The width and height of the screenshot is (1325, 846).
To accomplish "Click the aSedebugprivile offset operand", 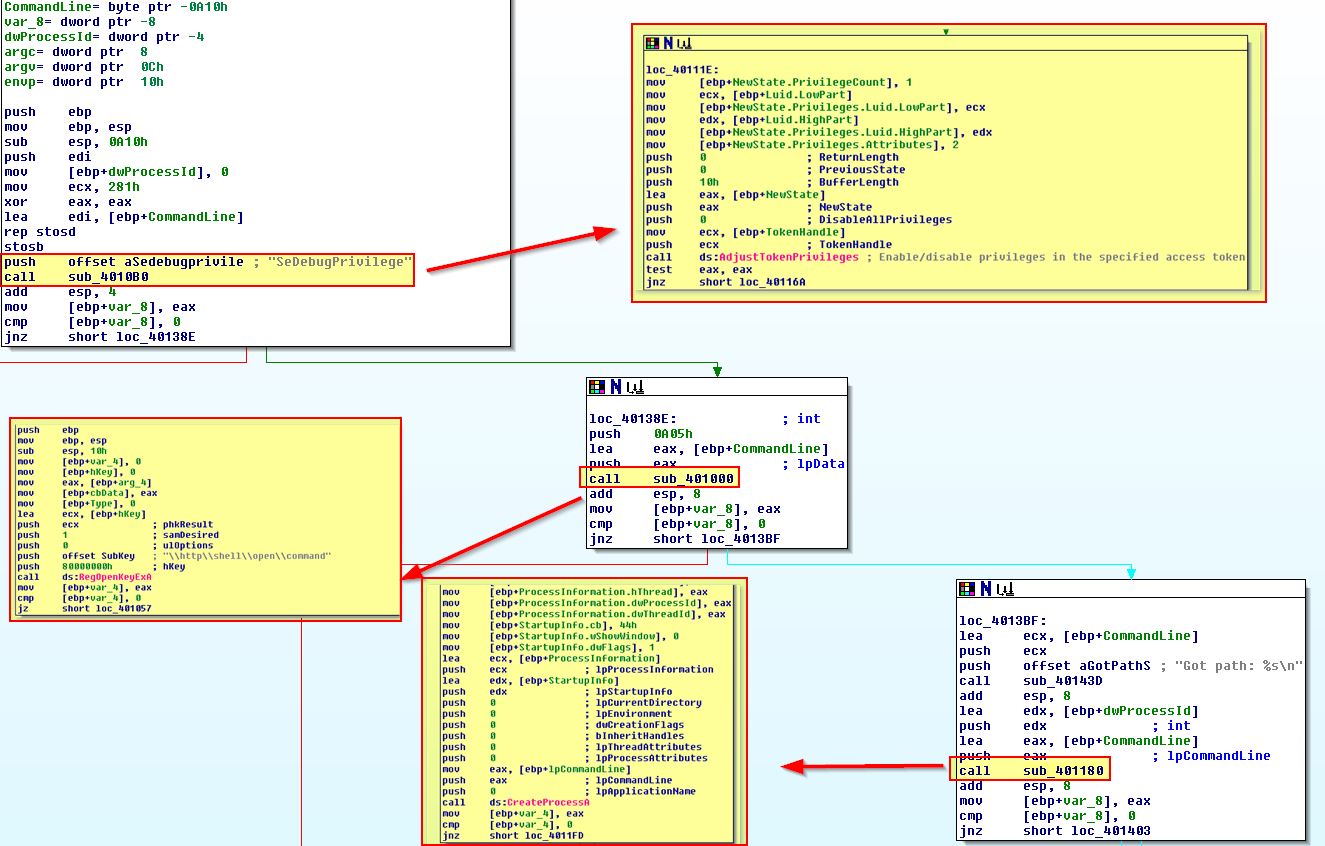I will [156, 262].
